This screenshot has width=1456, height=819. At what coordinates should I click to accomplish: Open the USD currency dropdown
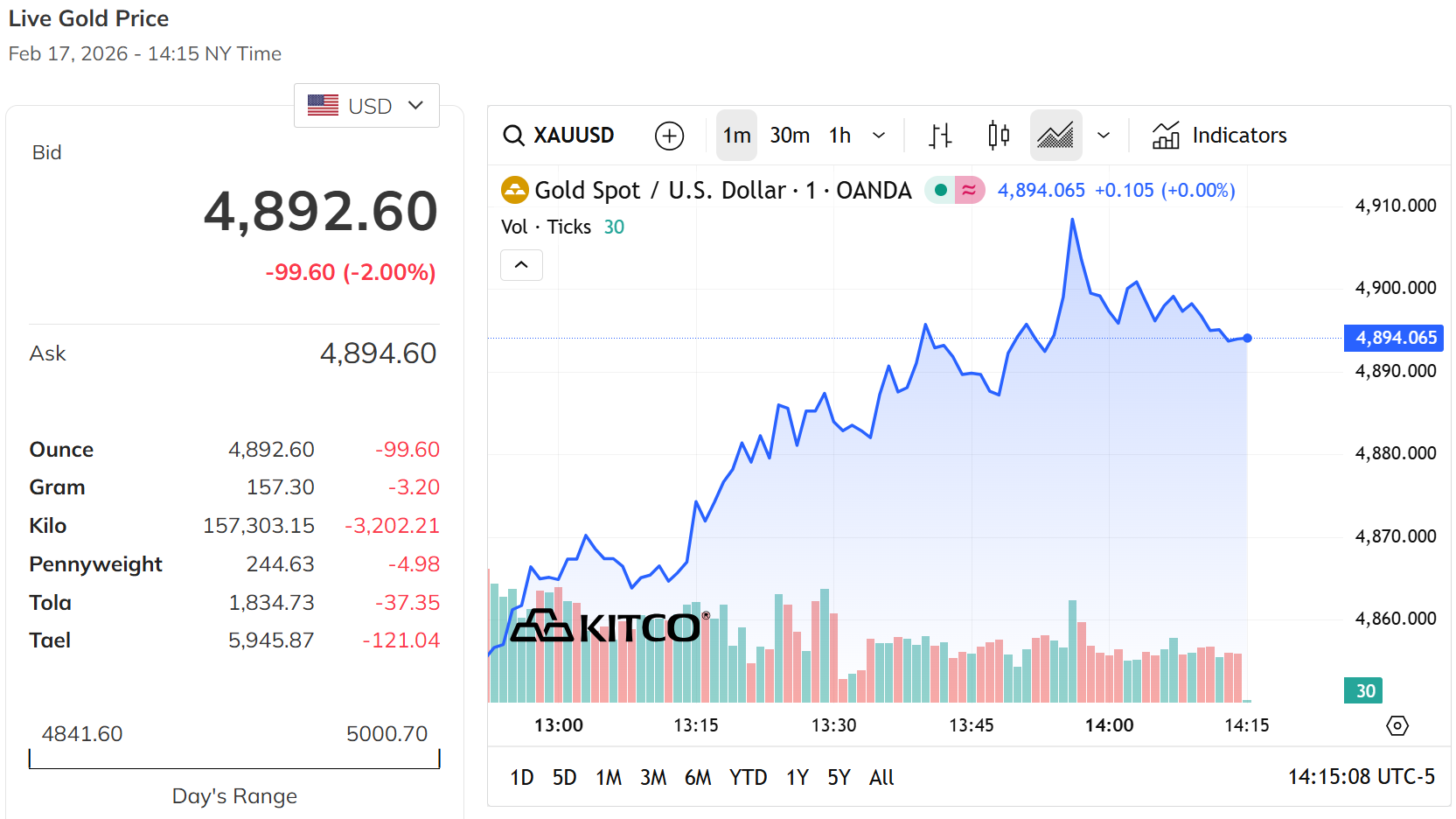click(366, 105)
